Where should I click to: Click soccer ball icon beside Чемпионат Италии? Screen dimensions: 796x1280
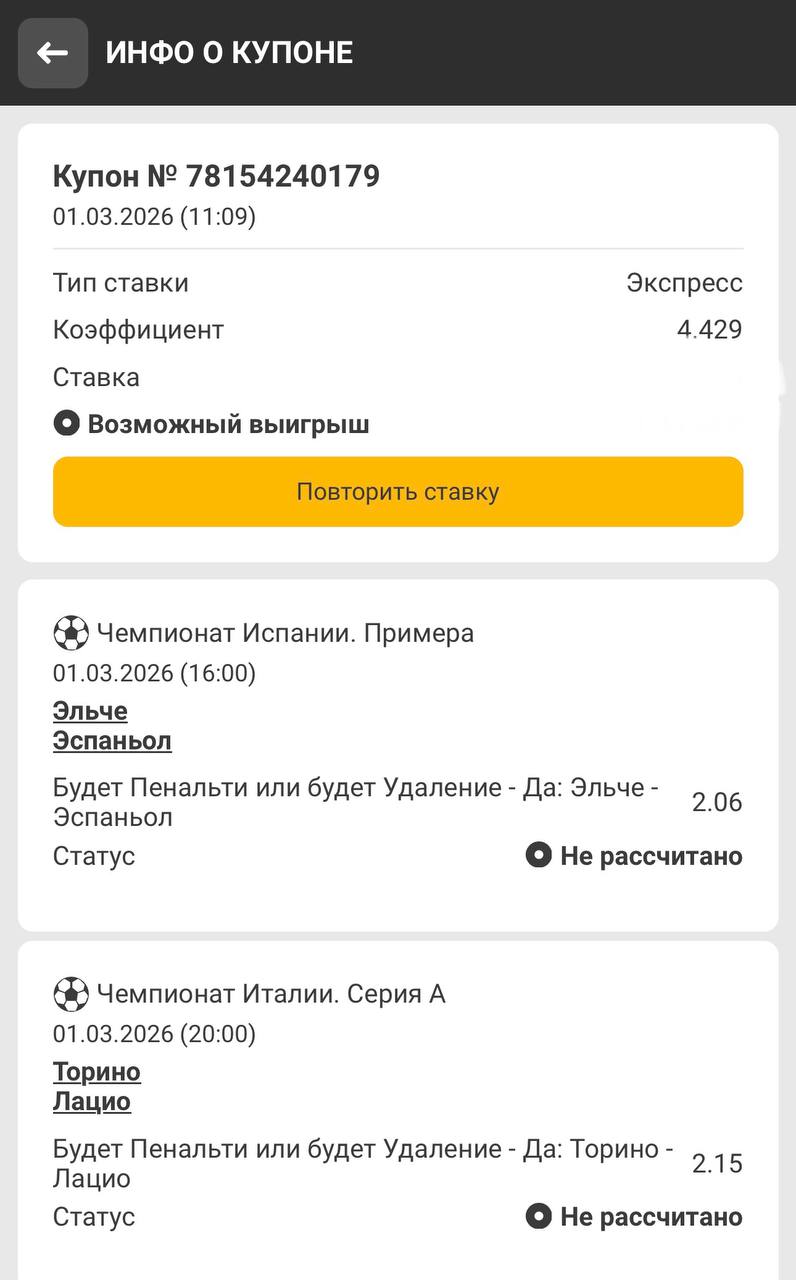point(71,994)
